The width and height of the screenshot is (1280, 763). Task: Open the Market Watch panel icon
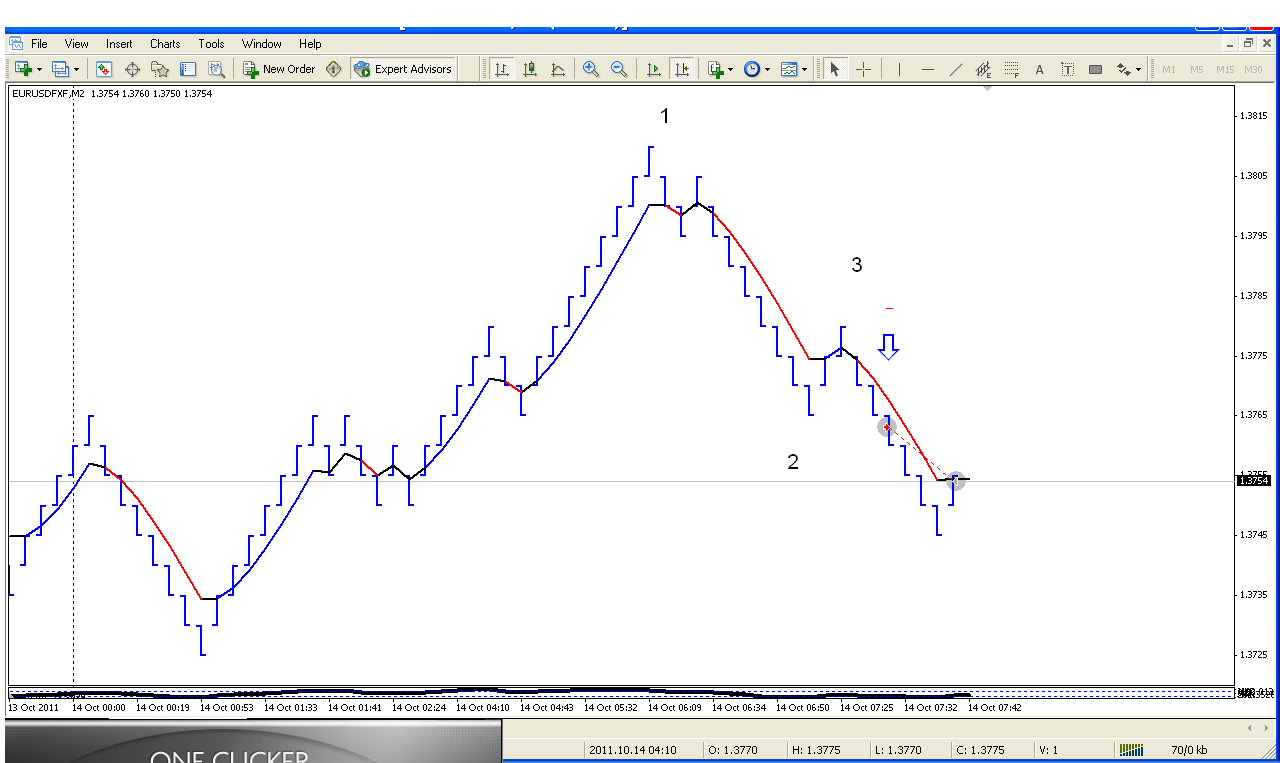click(104, 69)
